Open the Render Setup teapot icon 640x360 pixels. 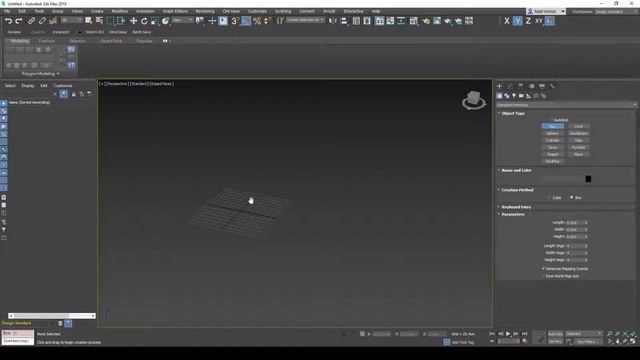coord(426,21)
